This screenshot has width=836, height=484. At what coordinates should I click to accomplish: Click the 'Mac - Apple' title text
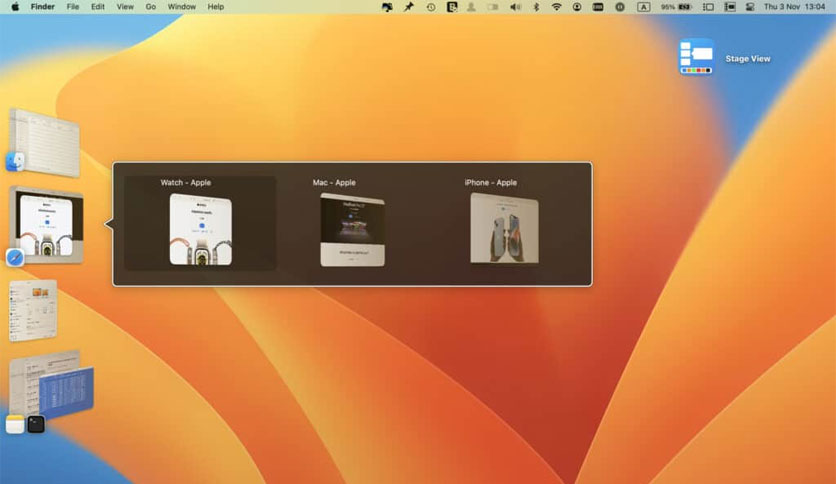pyautogui.click(x=334, y=182)
